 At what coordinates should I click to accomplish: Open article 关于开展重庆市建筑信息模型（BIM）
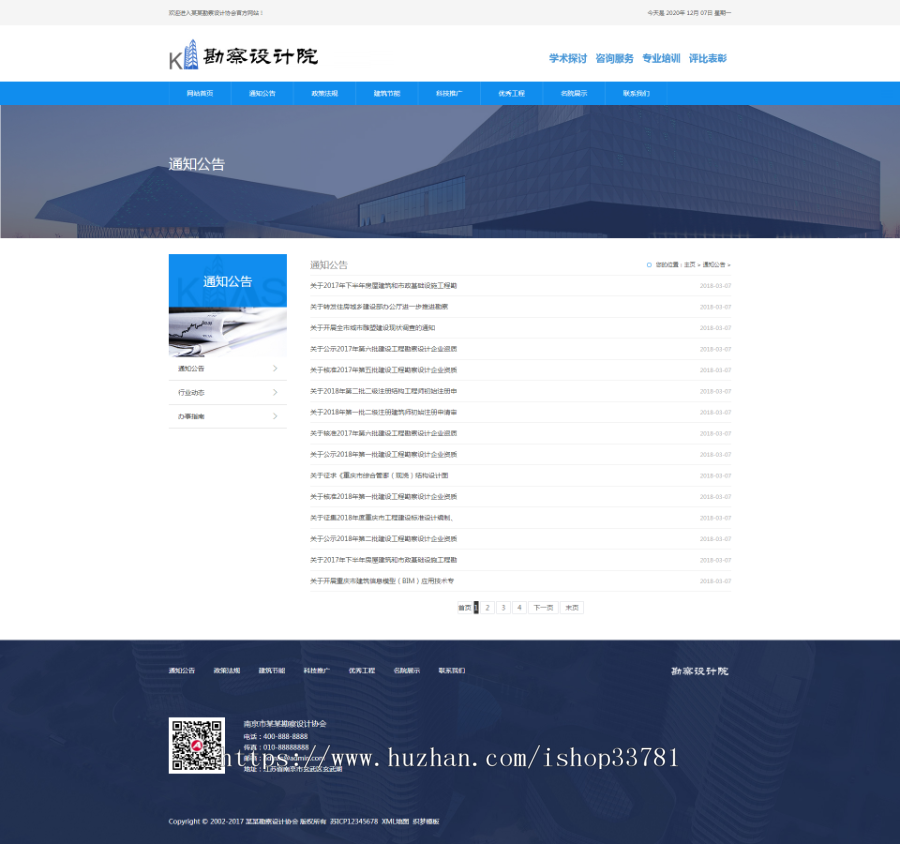point(382,581)
